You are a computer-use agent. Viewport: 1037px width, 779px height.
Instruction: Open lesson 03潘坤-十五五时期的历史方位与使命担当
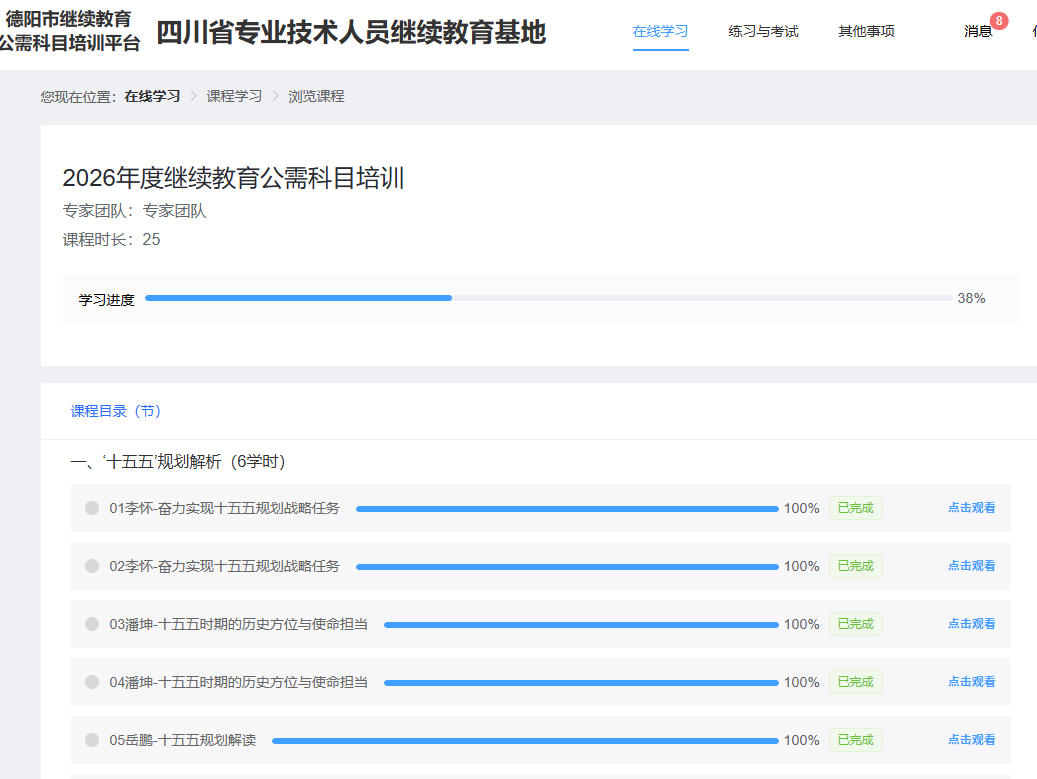coord(239,624)
